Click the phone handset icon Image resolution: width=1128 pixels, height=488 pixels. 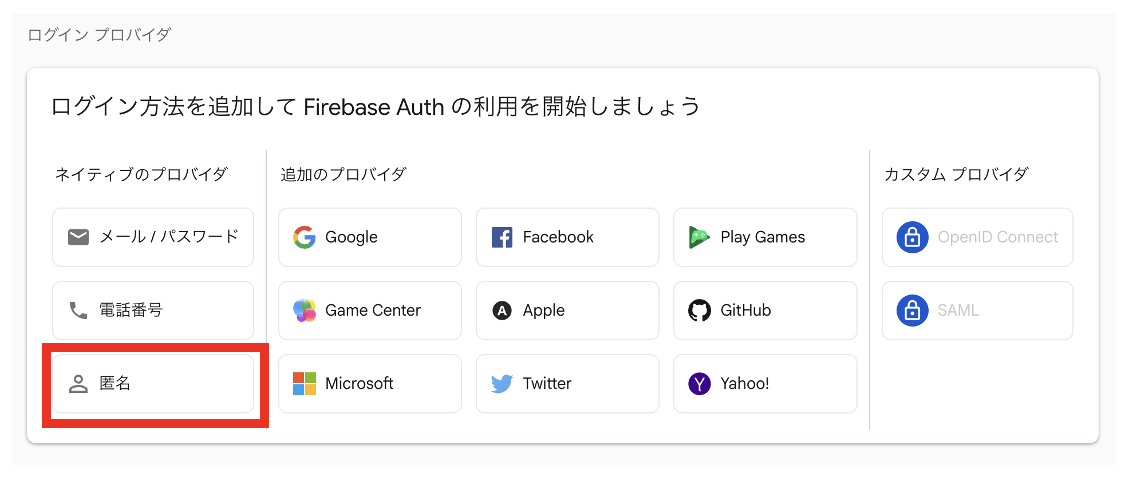[x=78, y=310]
